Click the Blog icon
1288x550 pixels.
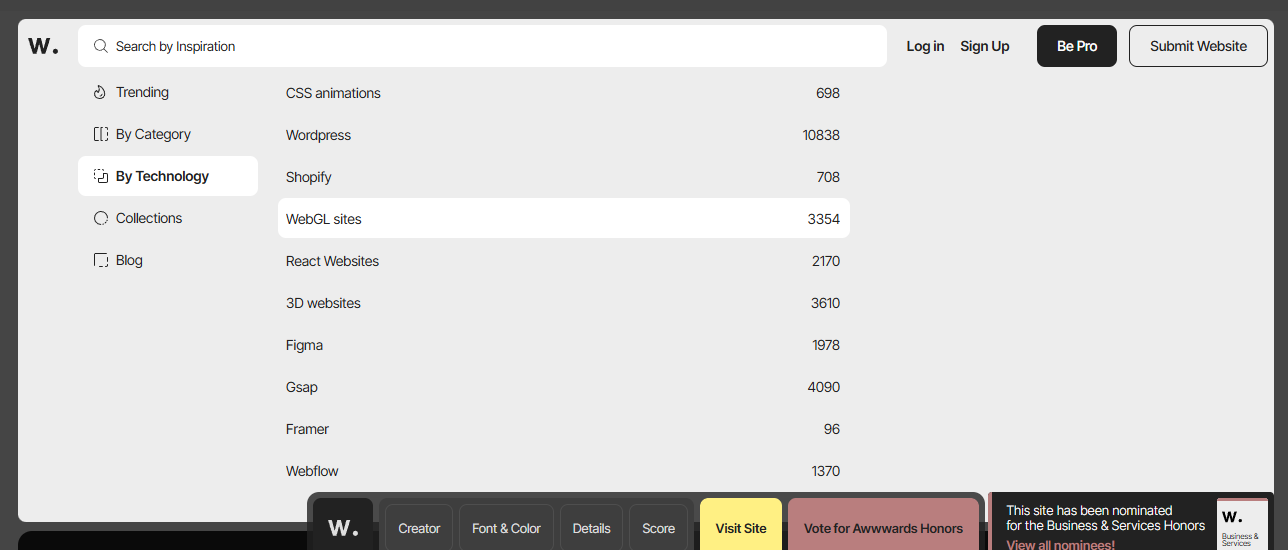click(x=100, y=260)
